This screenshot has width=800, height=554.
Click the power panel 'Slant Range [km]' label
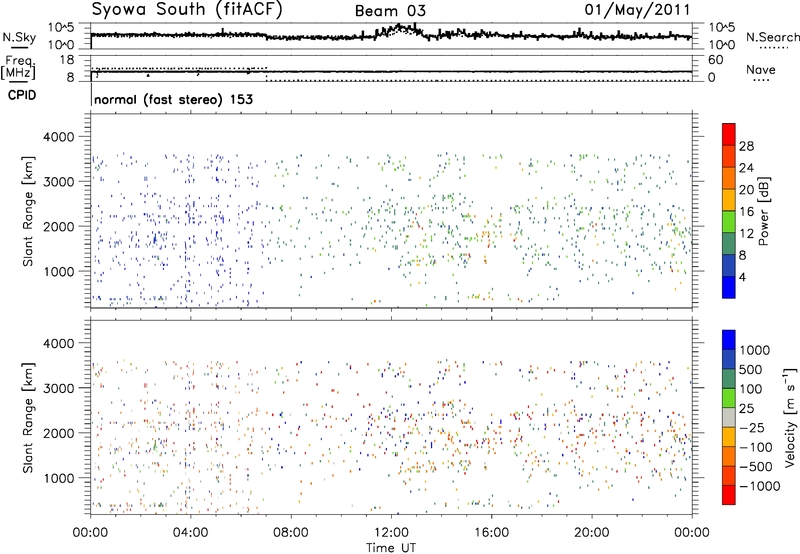(28, 211)
